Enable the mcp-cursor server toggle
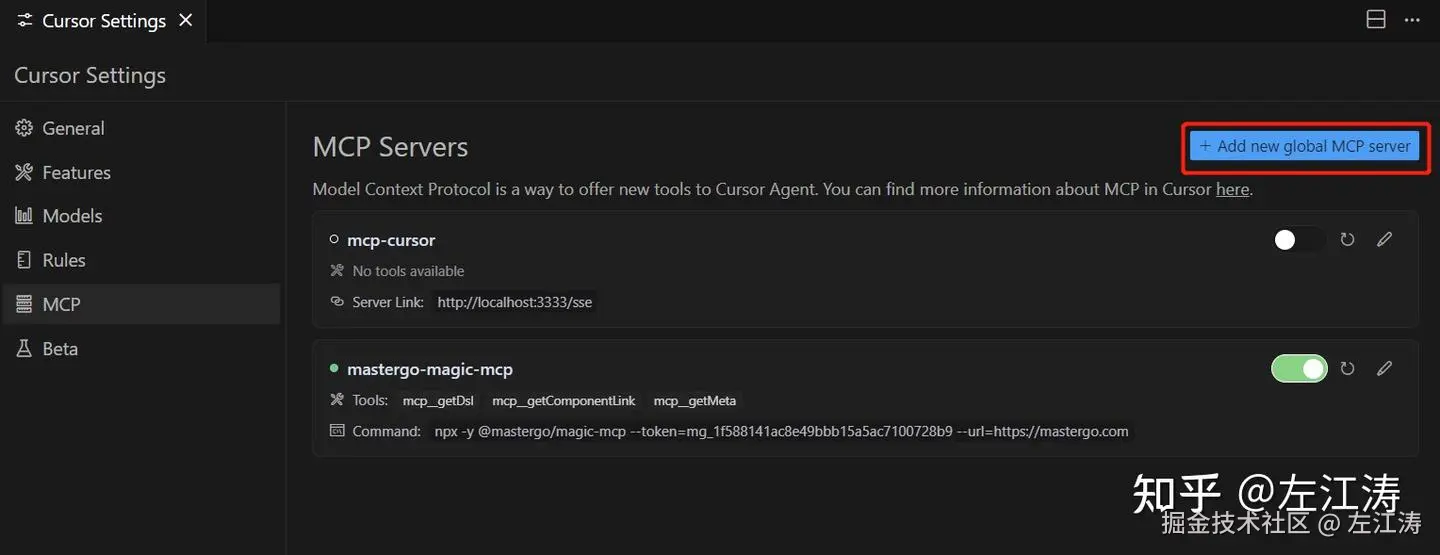Image resolution: width=1440 pixels, height=555 pixels. pyautogui.click(x=1298, y=240)
